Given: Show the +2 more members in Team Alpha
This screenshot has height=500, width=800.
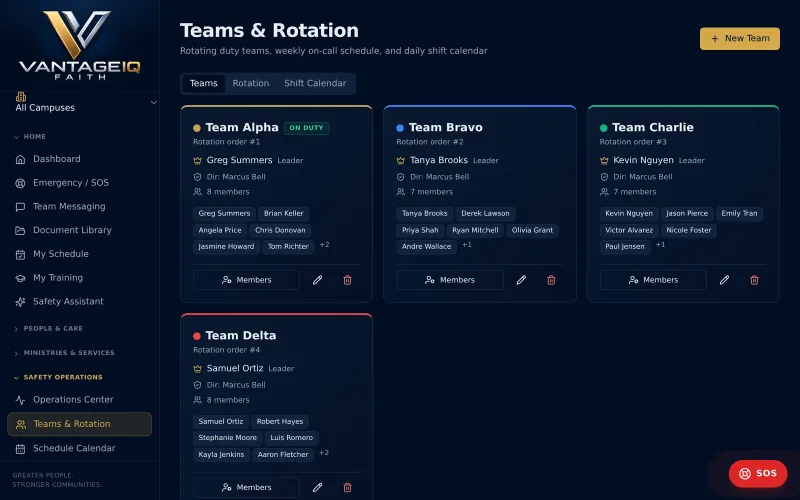Looking at the screenshot, I should point(324,245).
